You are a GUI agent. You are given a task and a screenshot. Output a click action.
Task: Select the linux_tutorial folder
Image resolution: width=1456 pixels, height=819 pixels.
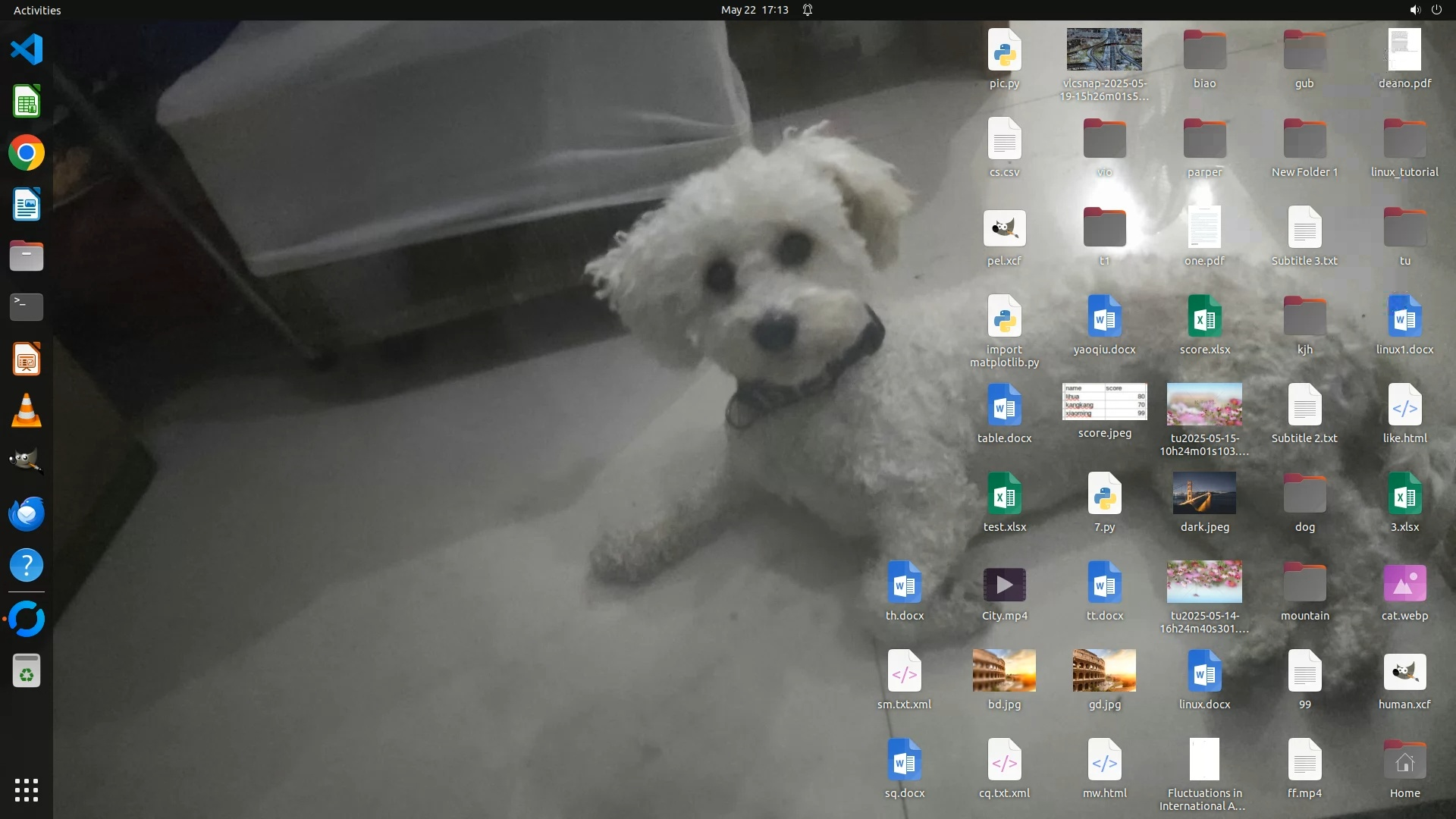pos(1404,140)
